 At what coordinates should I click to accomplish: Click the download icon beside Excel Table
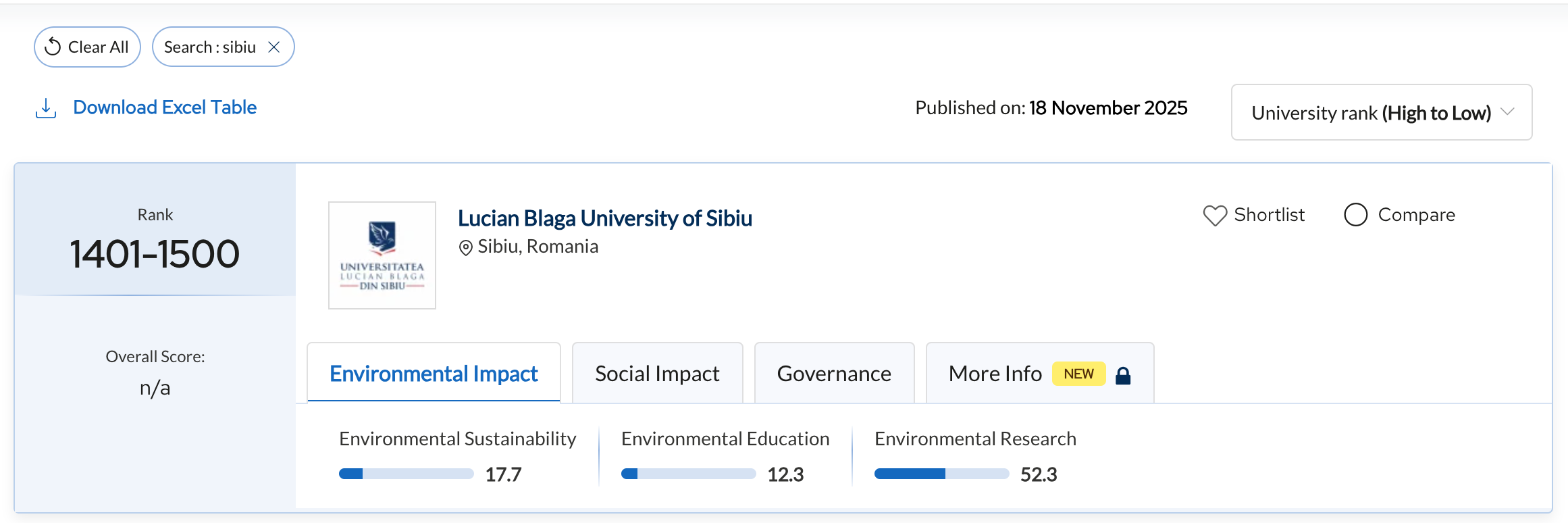pos(45,108)
